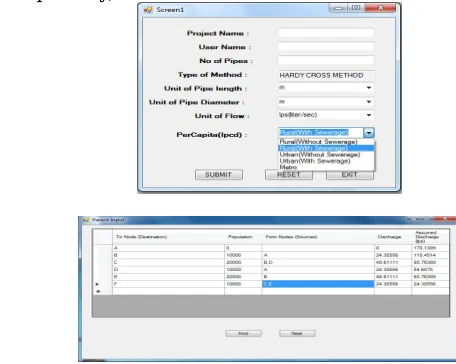Click the No of Pipes text field
Image resolution: width=456 pixels, height=364 pixels.
coord(326,60)
